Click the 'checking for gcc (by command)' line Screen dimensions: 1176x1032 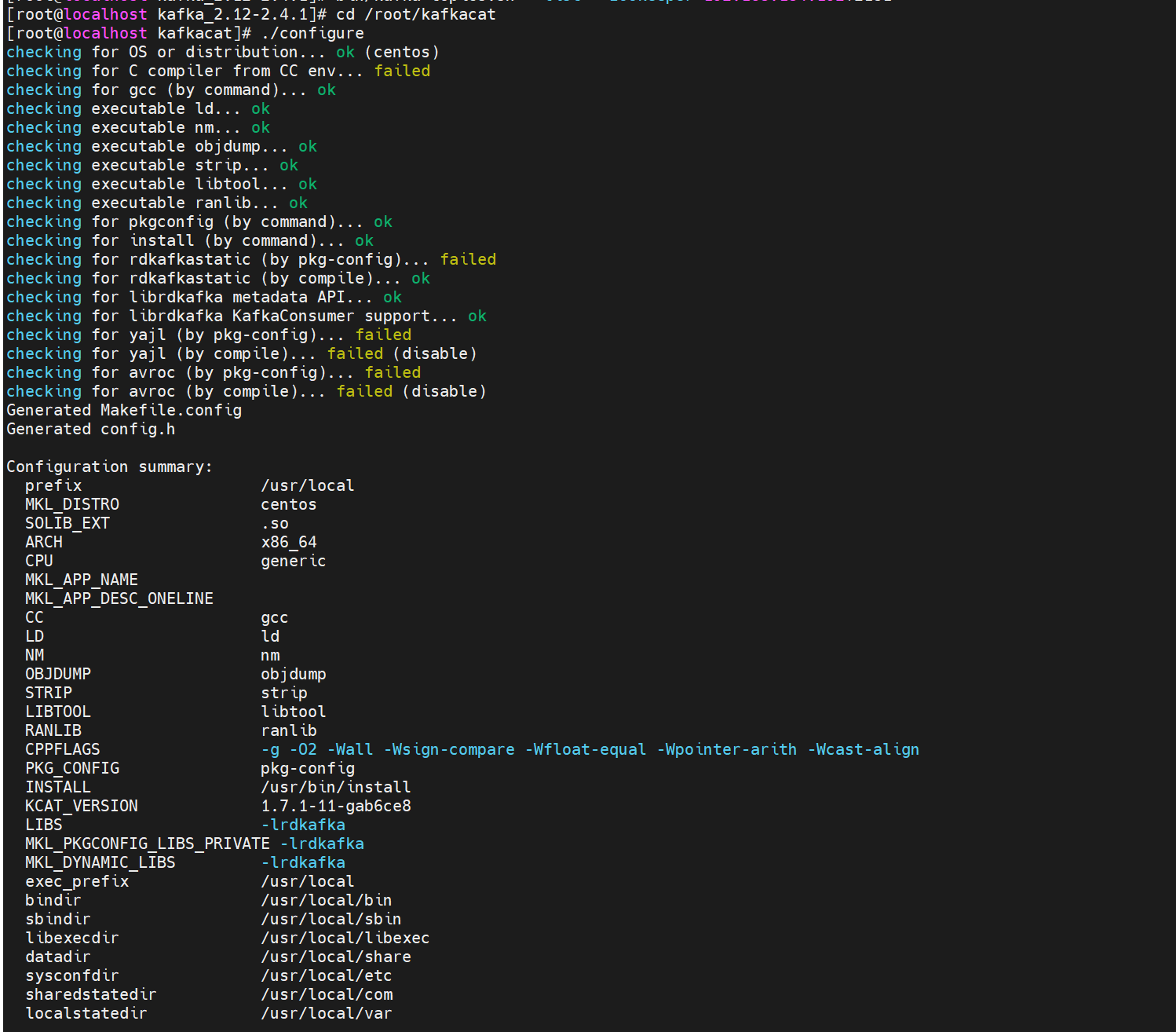[x=171, y=90]
